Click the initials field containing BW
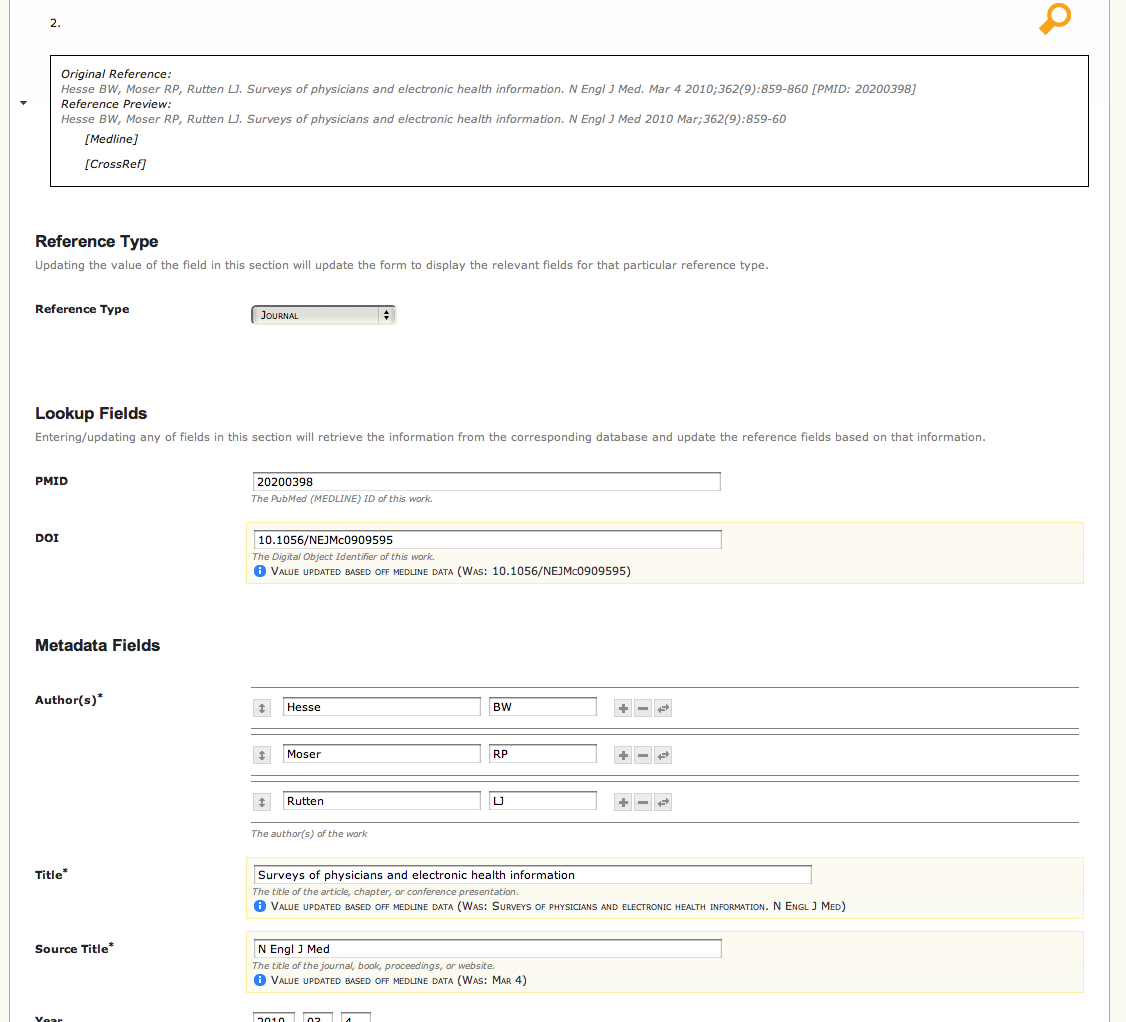The width and height of the screenshot is (1126, 1022). [542, 707]
